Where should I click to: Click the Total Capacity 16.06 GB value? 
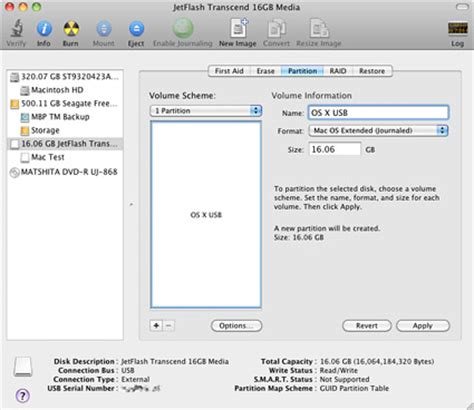[377, 362]
